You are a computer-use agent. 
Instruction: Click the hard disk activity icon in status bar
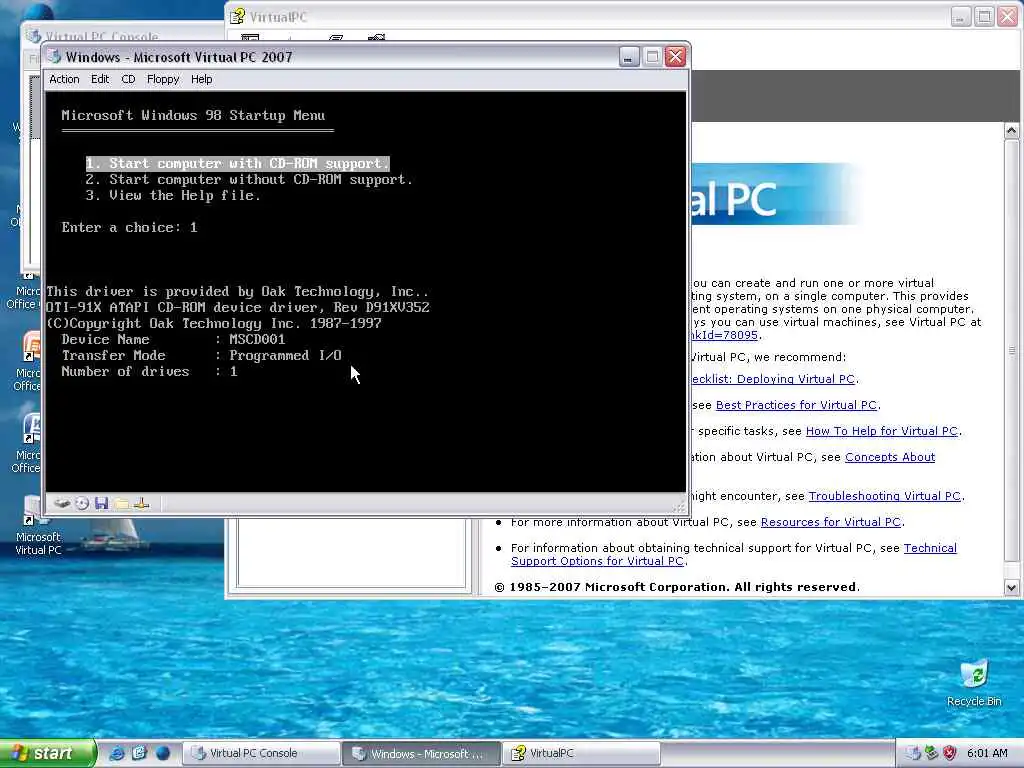pyautogui.click(x=62, y=504)
